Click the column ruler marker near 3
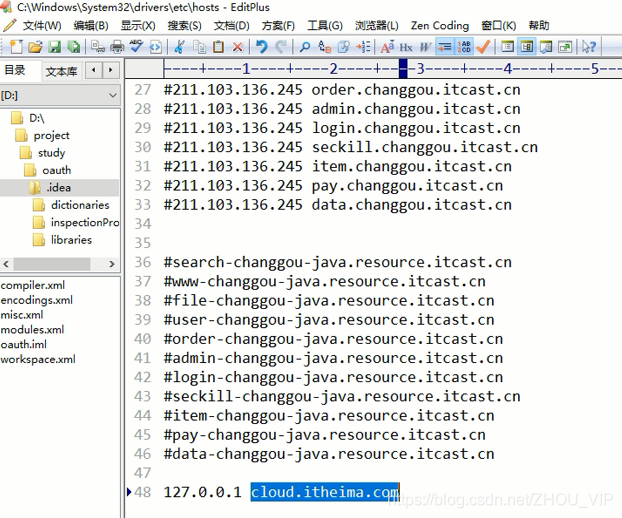This screenshot has width=622, height=518. (403, 69)
